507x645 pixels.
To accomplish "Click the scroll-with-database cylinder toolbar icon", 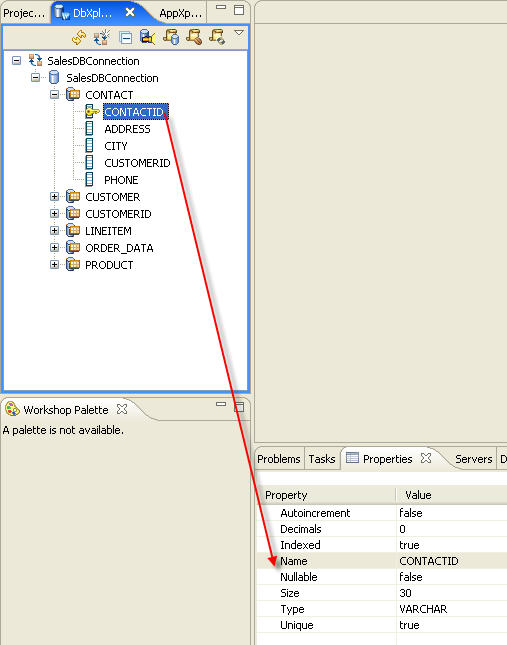I will click(x=171, y=37).
